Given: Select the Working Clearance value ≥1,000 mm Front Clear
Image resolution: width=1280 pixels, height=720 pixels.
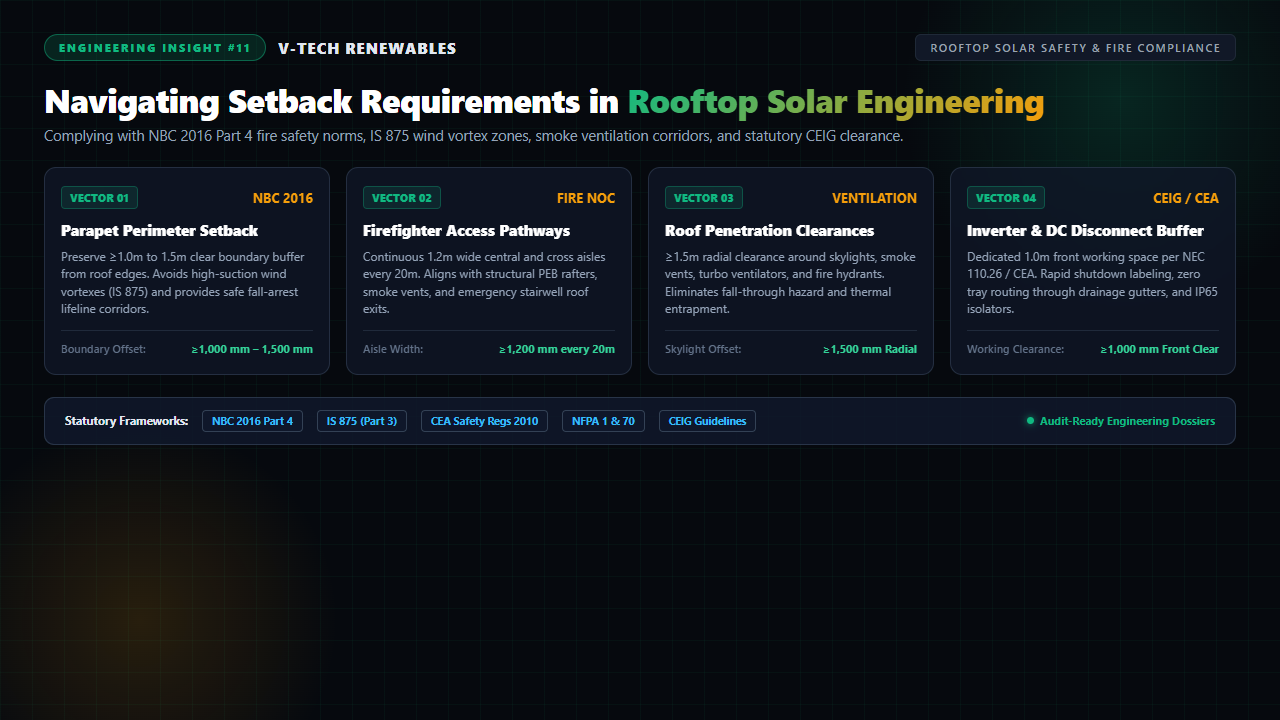Looking at the screenshot, I should pyautogui.click(x=1160, y=350).
